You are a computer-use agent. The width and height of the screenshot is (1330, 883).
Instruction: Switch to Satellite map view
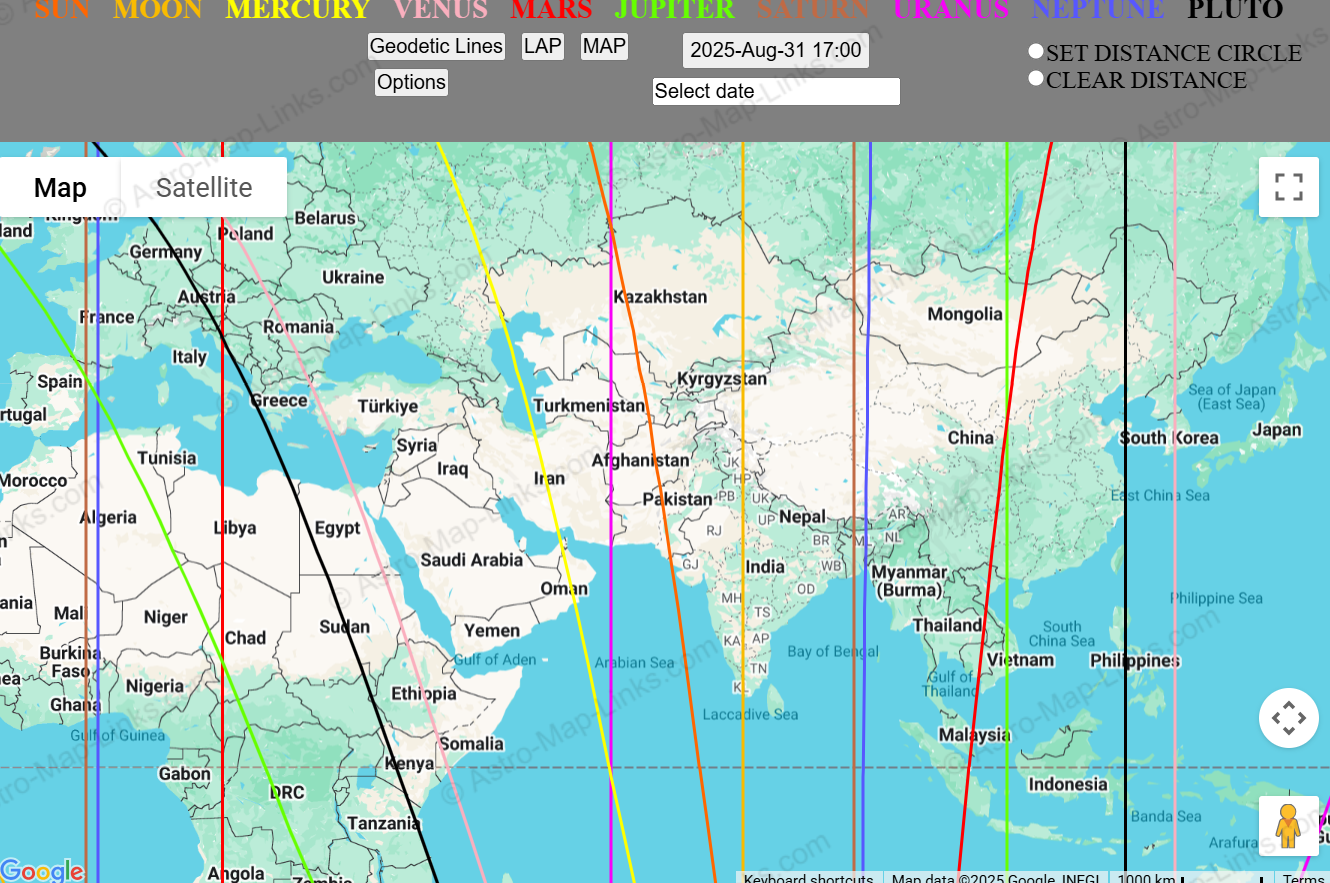204,188
